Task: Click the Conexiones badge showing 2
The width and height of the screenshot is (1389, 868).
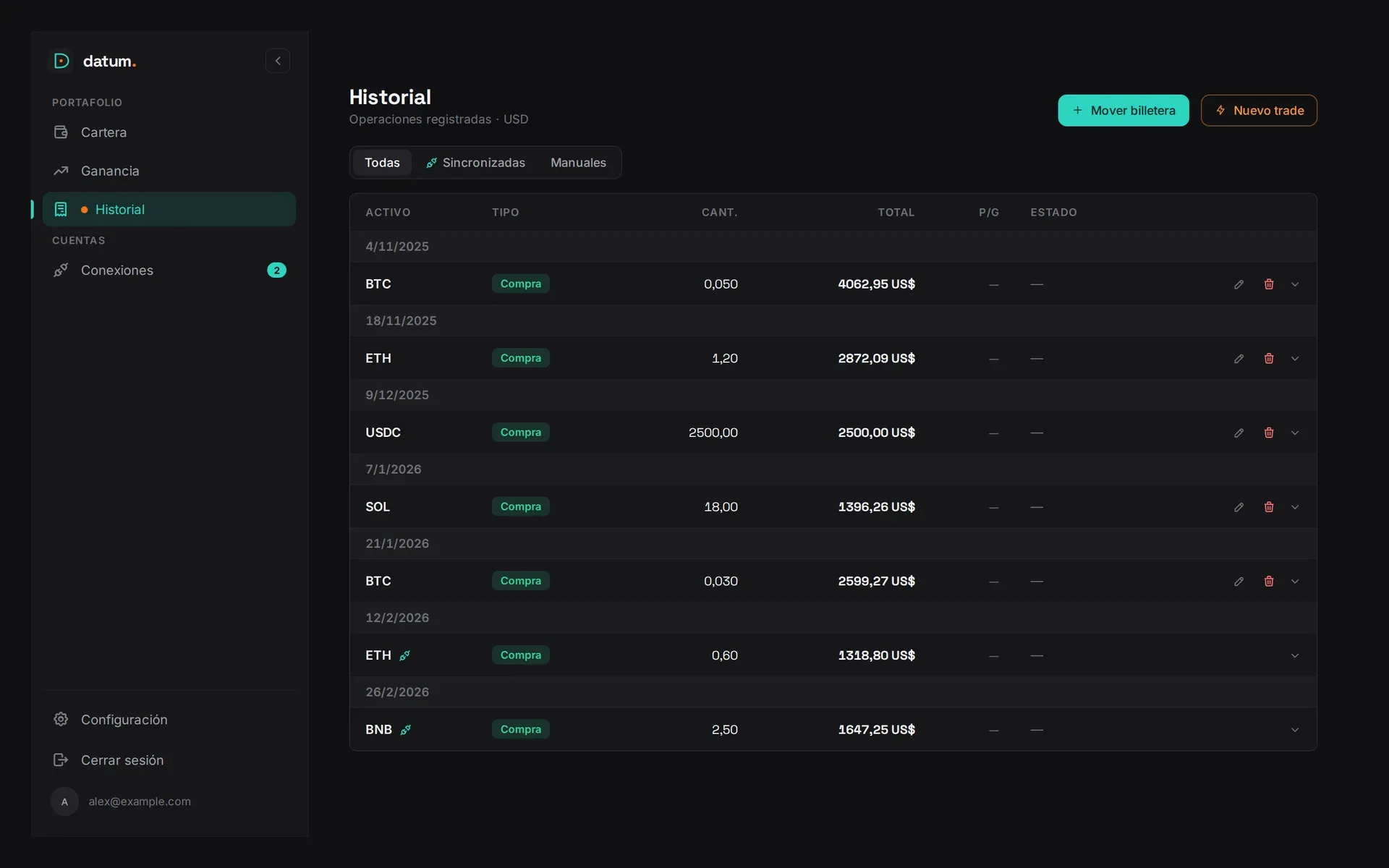Action: [x=276, y=270]
